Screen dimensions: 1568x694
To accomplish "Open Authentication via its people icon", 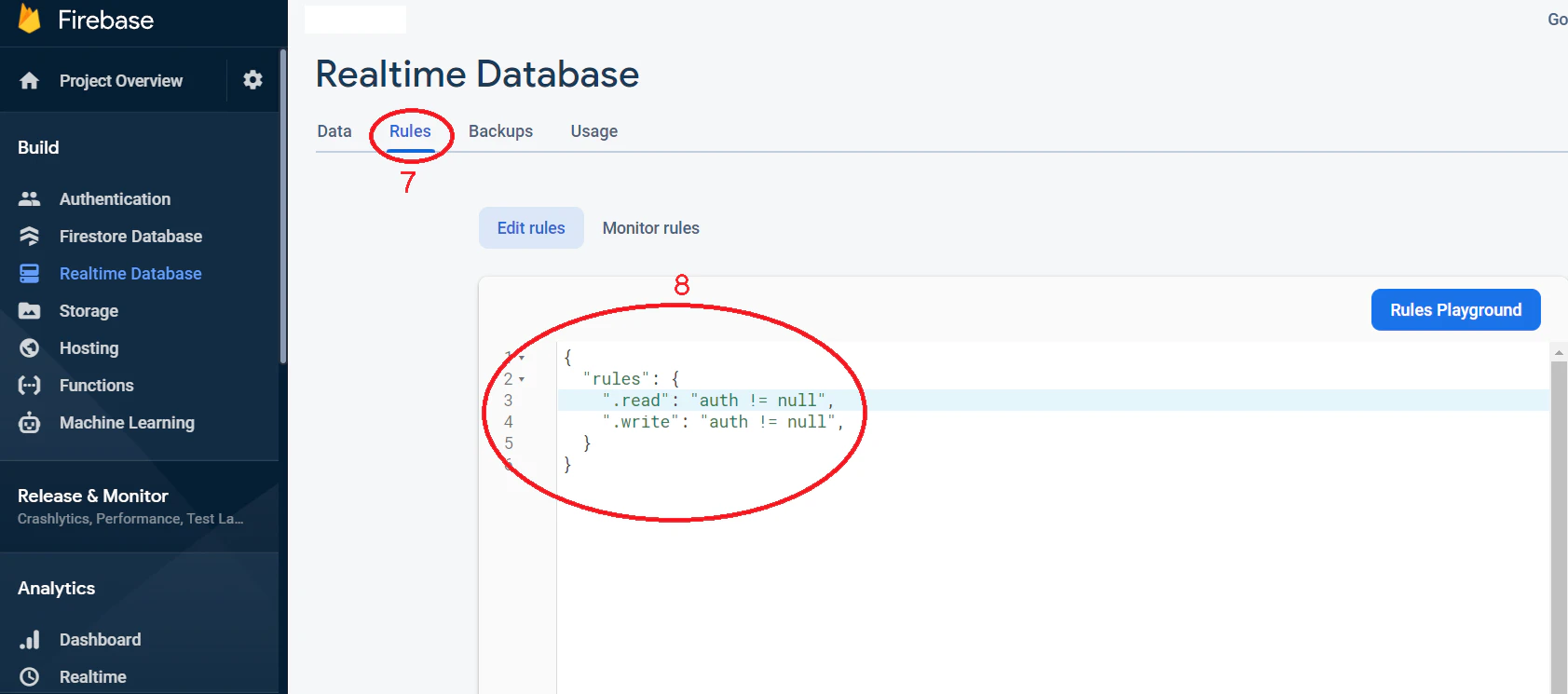I will click(x=30, y=198).
